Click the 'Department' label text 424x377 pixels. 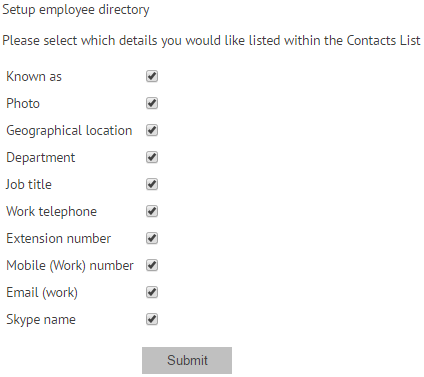click(x=41, y=158)
